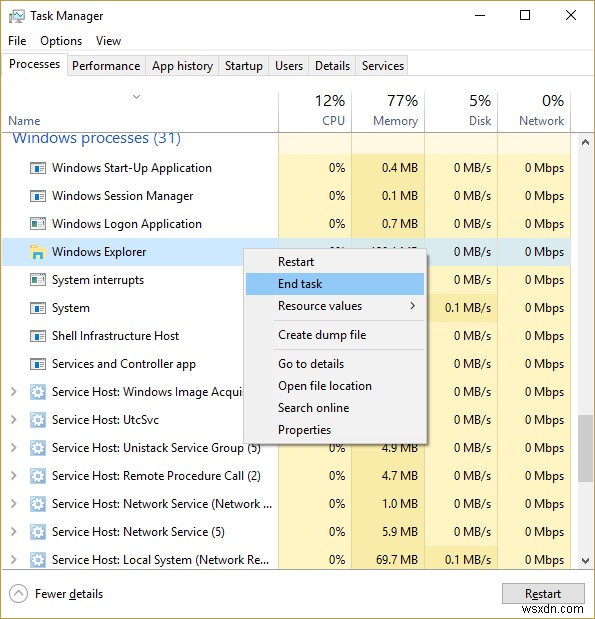The width and height of the screenshot is (595, 619).
Task: Open the Options menu
Action: point(61,41)
